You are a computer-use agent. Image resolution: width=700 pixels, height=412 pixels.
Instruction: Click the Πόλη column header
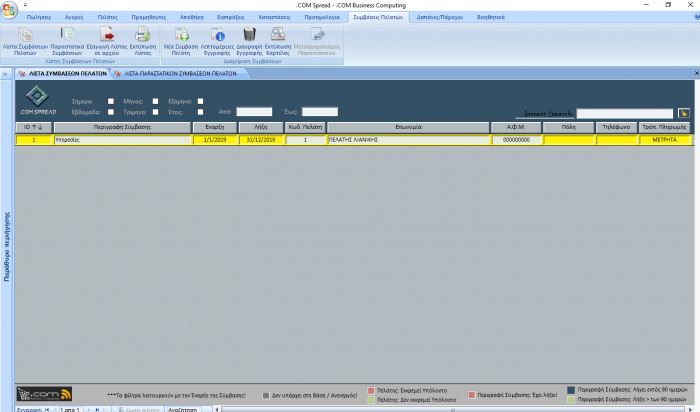click(x=568, y=127)
